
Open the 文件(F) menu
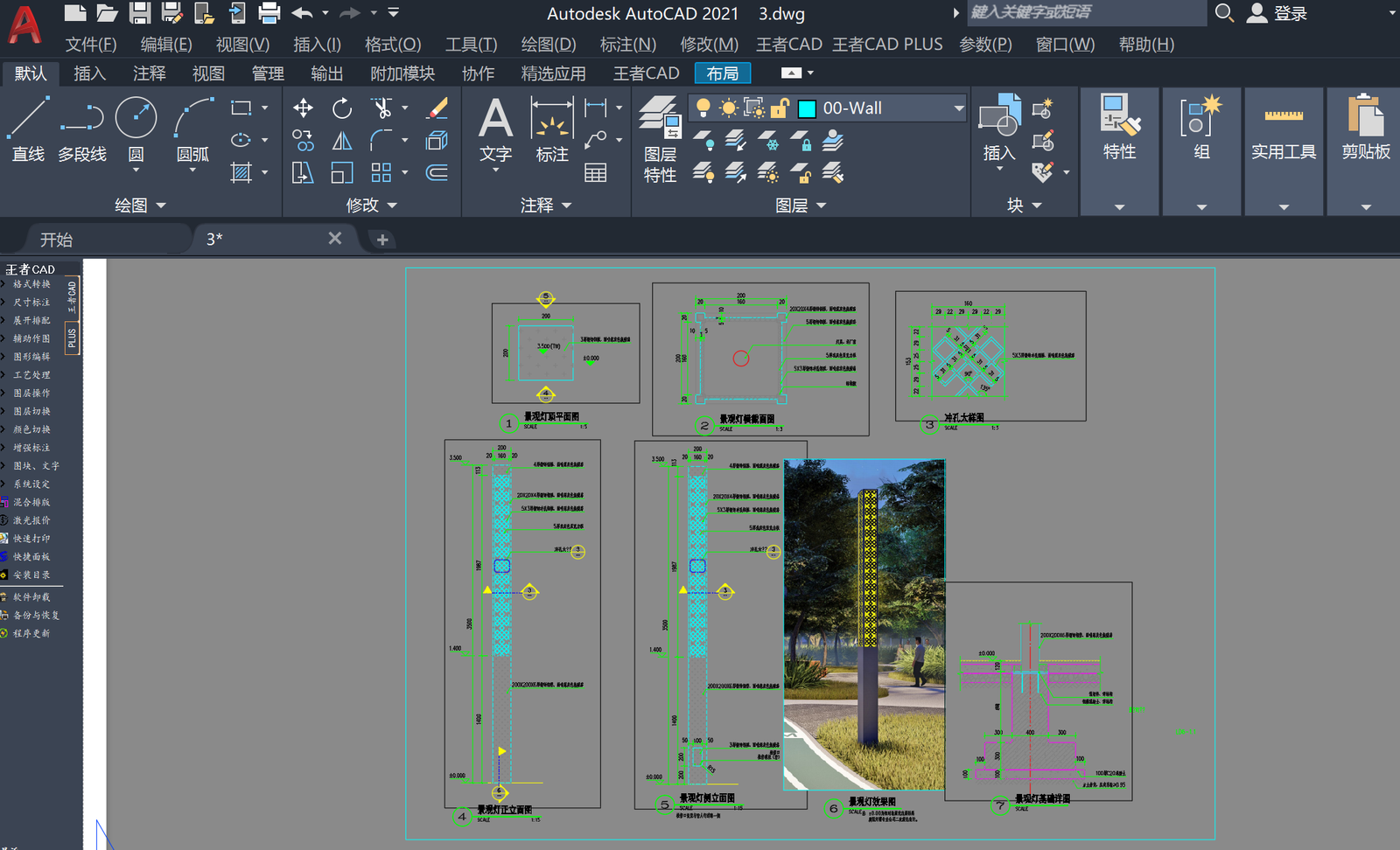91,44
